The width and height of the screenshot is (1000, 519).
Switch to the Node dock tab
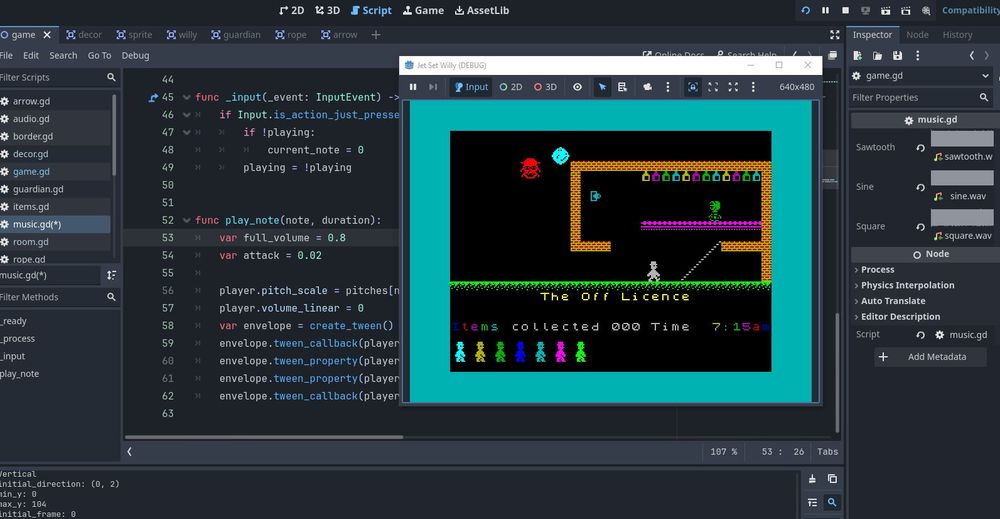(917, 34)
